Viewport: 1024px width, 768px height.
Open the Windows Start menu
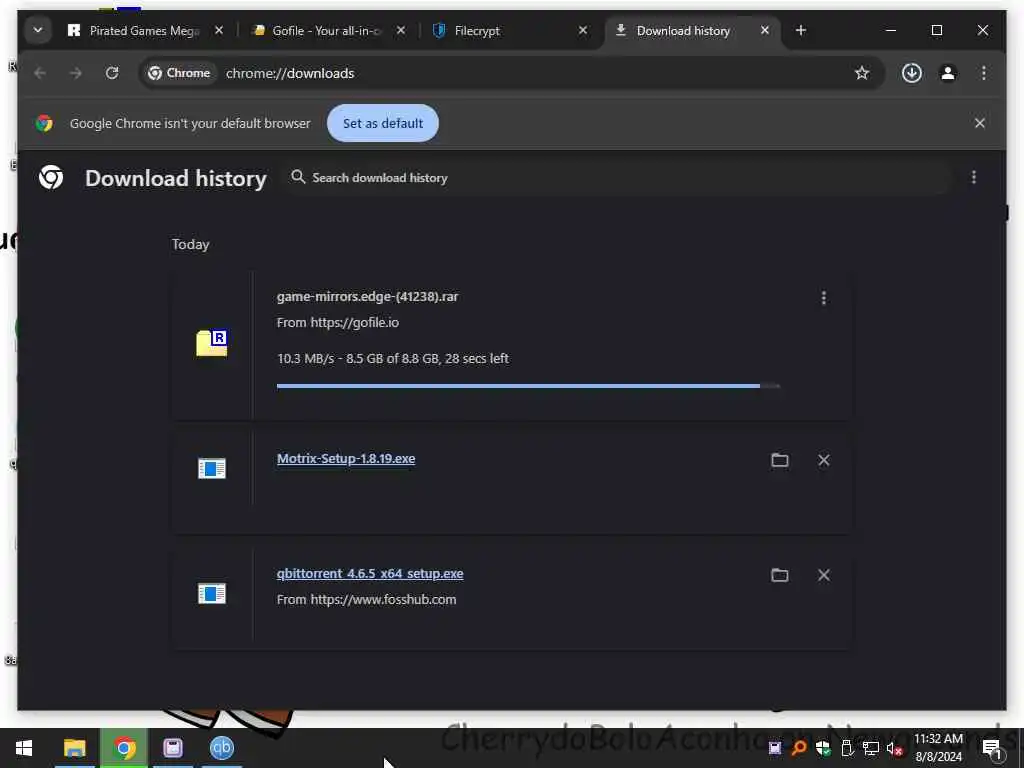(24, 748)
